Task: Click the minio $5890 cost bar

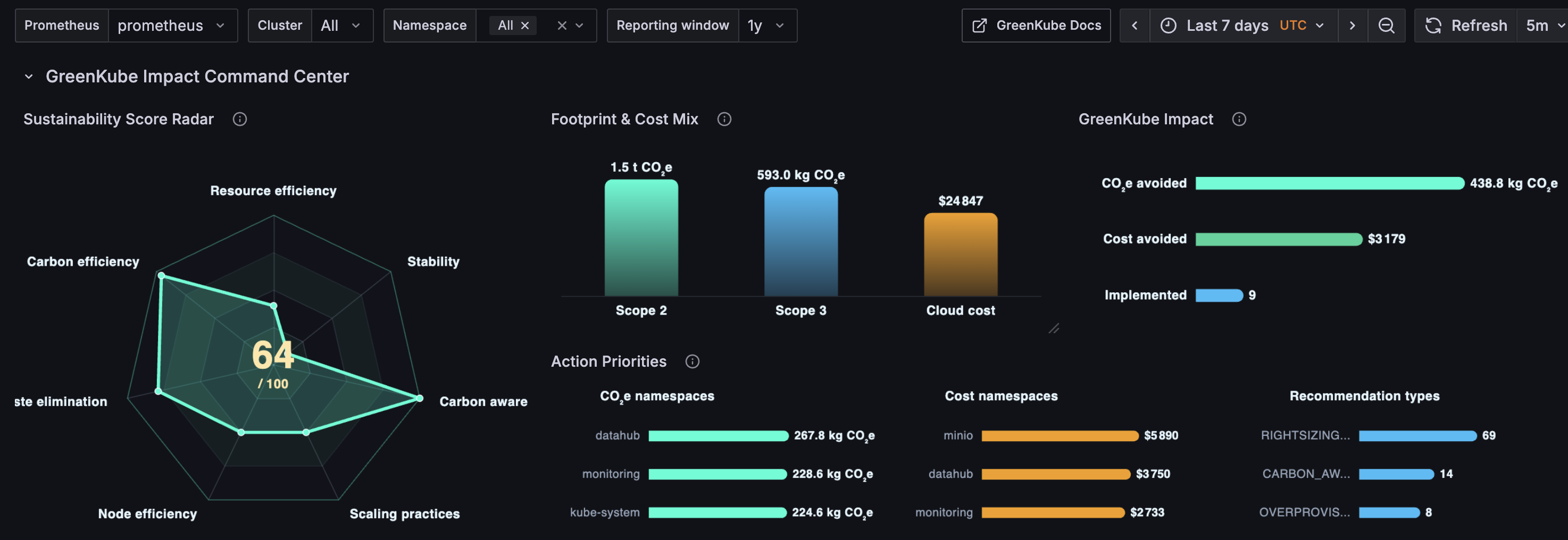Action: pyautogui.click(x=1060, y=436)
